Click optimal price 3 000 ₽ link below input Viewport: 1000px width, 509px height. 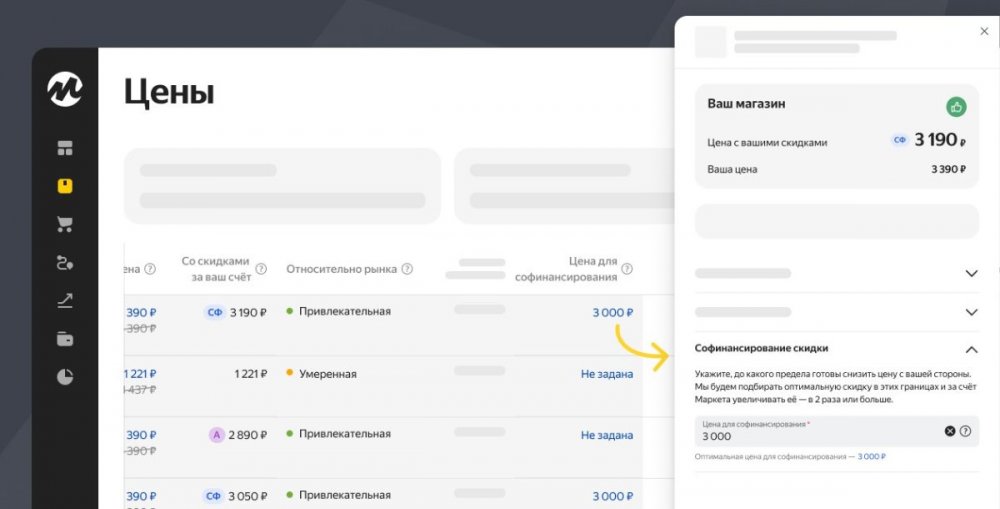(871, 457)
